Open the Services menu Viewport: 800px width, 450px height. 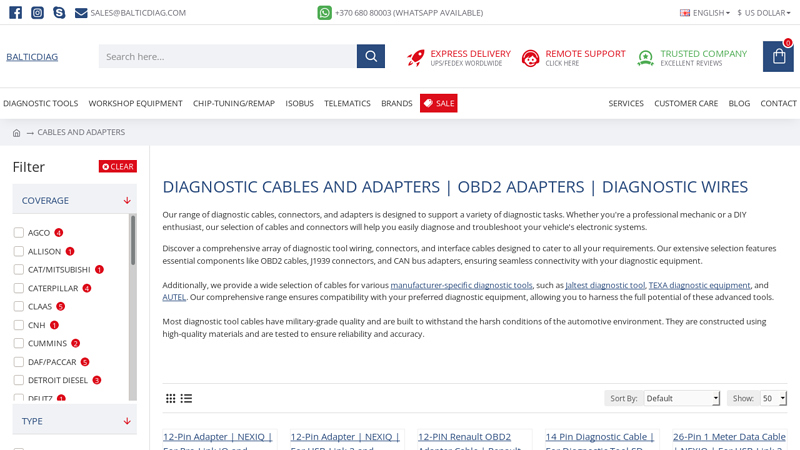click(x=626, y=103)
